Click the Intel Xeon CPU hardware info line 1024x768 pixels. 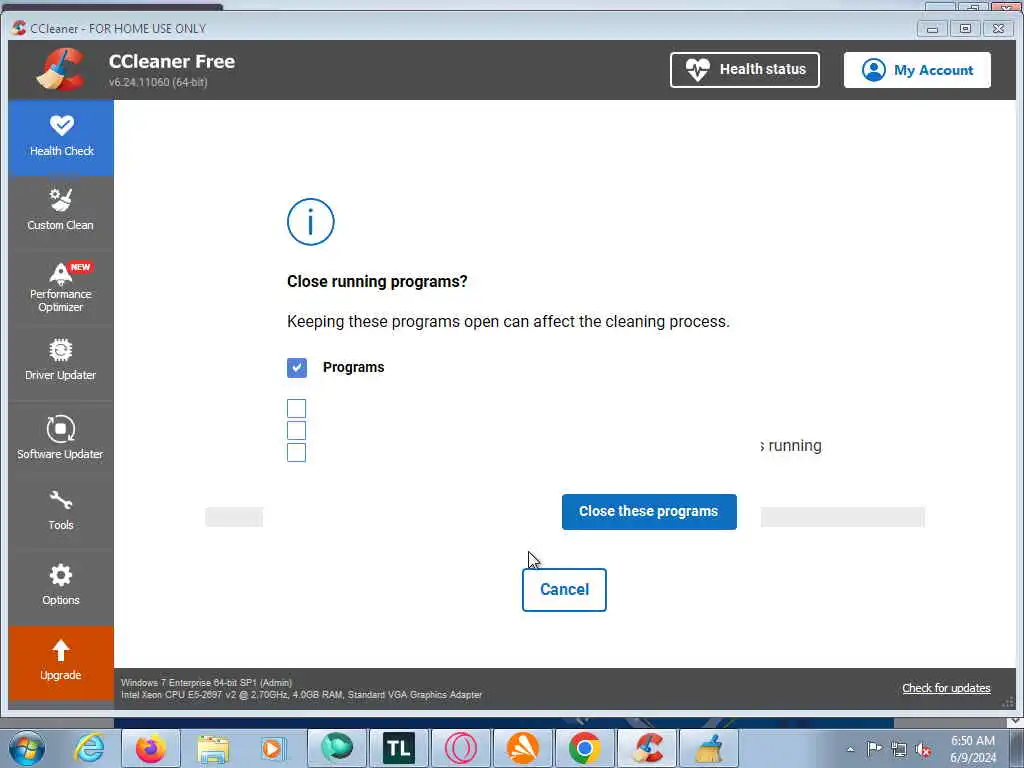click(x=301, y=695)
